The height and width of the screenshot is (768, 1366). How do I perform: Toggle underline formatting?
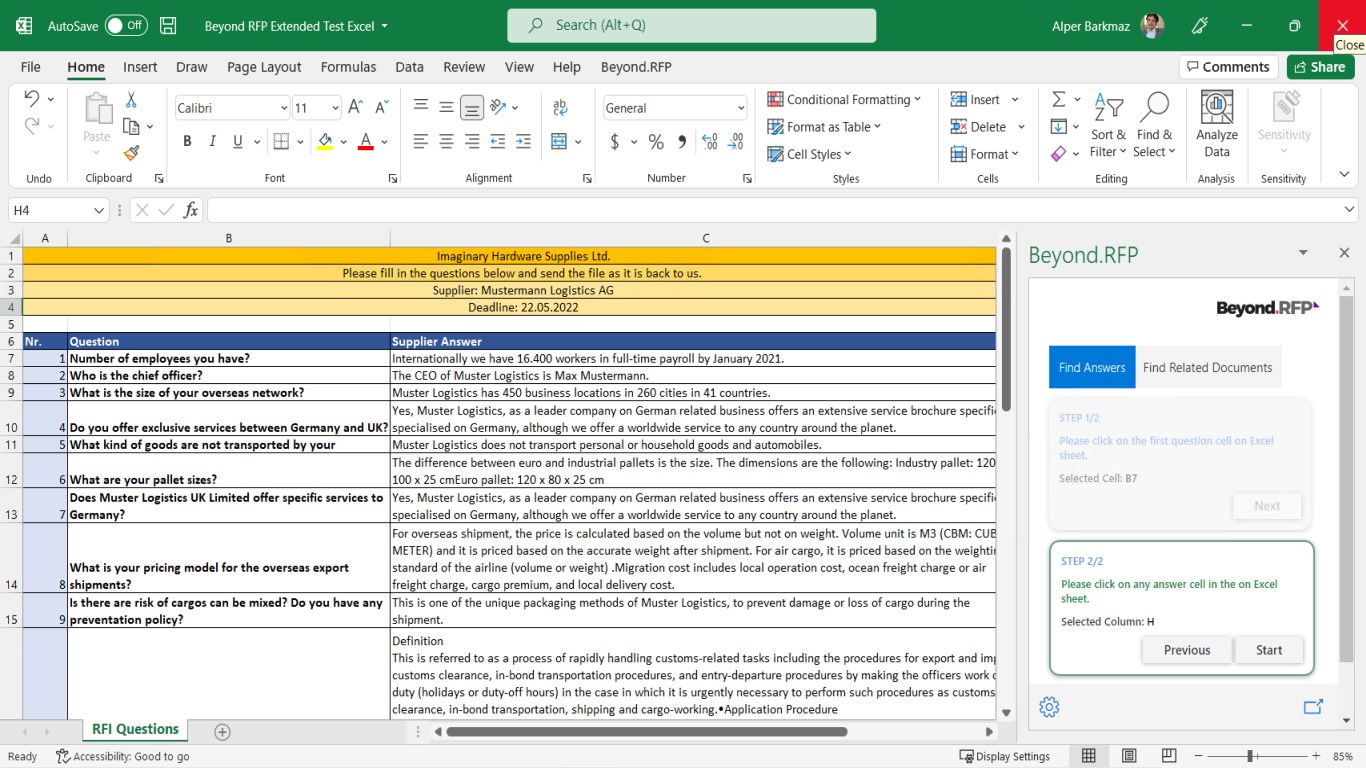[237, 141]
